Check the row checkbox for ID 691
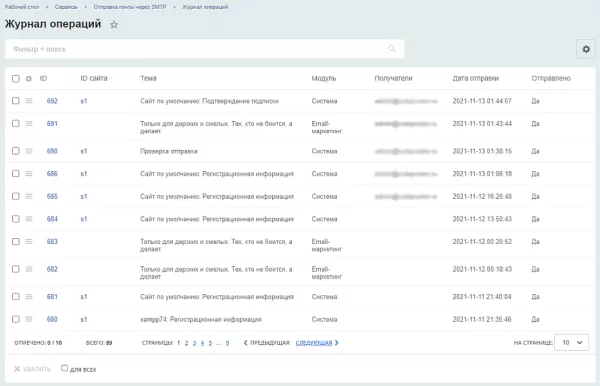 point(16,123)
